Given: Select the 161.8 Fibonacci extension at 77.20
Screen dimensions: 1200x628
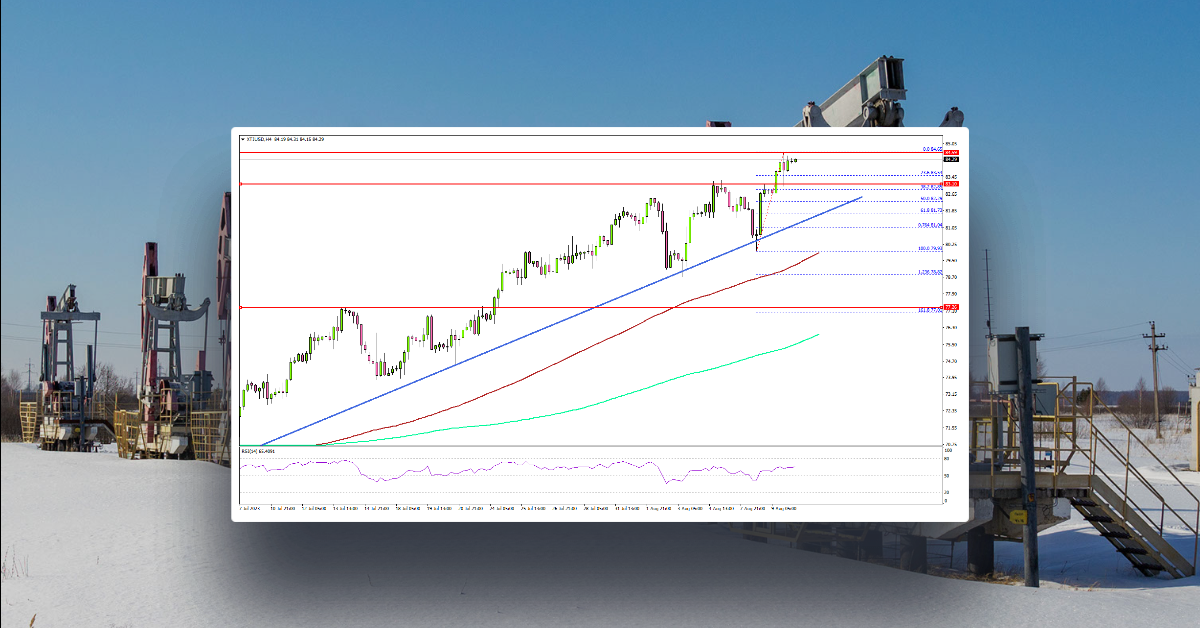Looking at the screenshot, I should click(929, 309).
